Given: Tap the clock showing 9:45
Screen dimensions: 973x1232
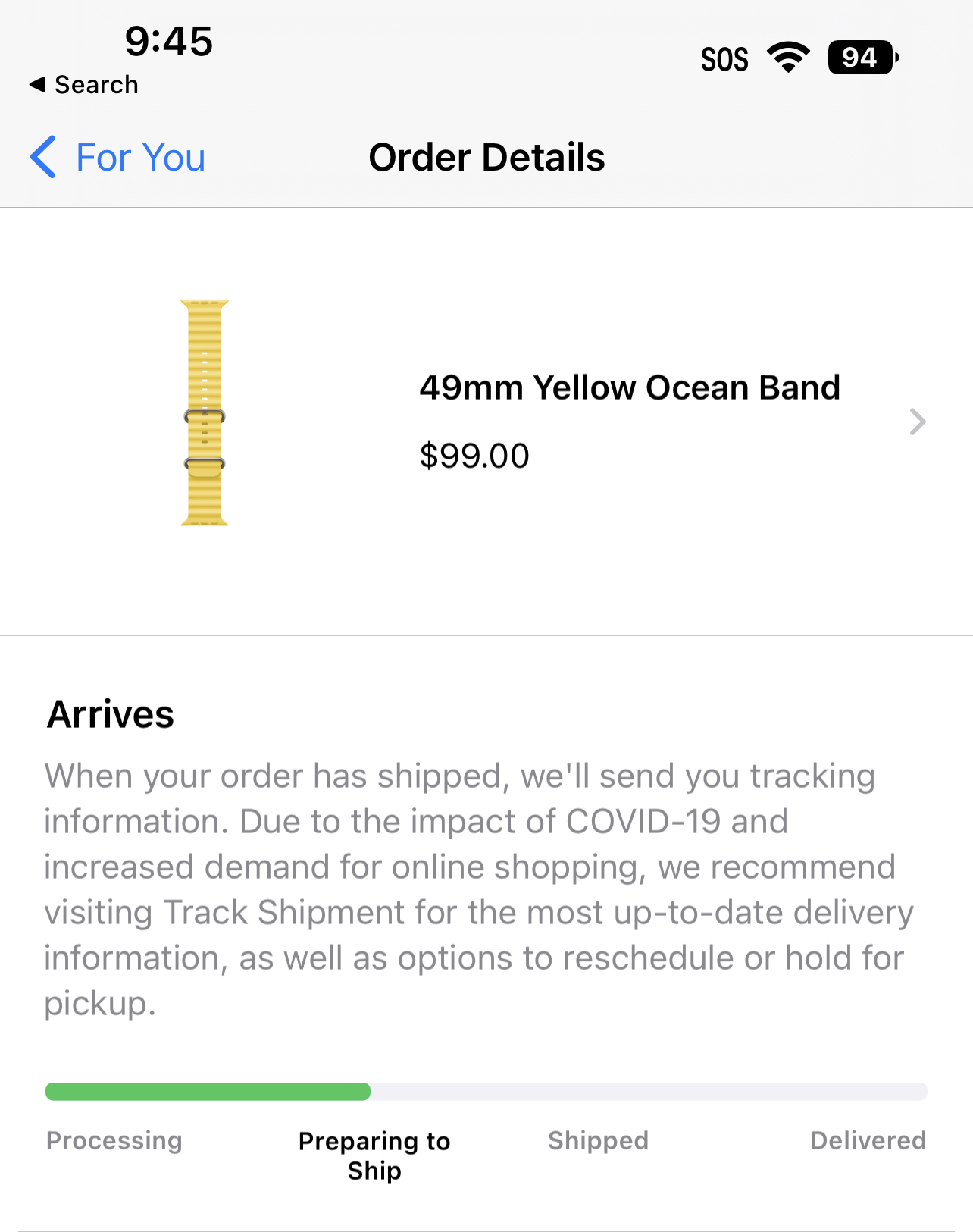Looking at the screenshot, I should (x=169, y=41).
